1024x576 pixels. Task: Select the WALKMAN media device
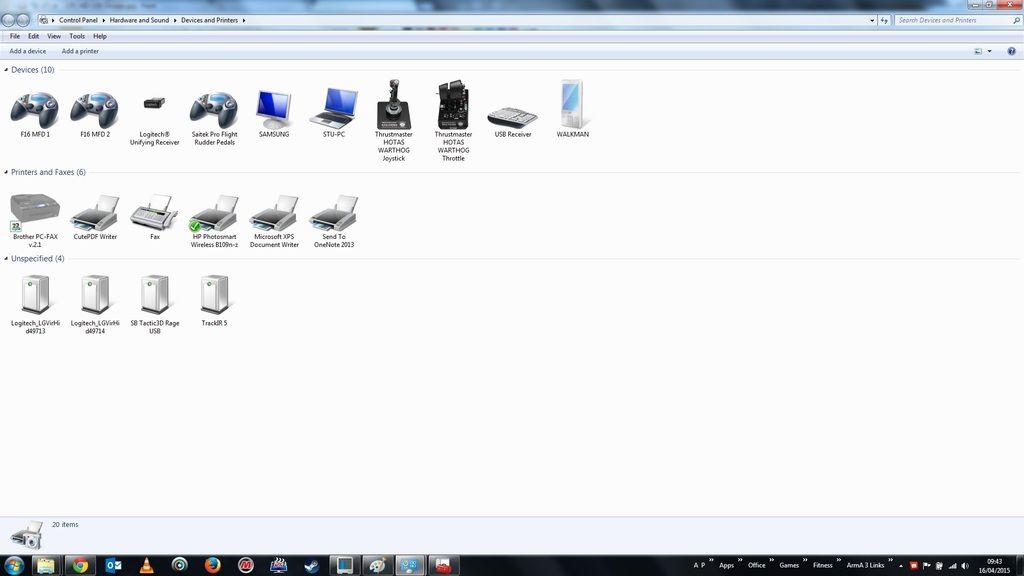pos(573,108)
